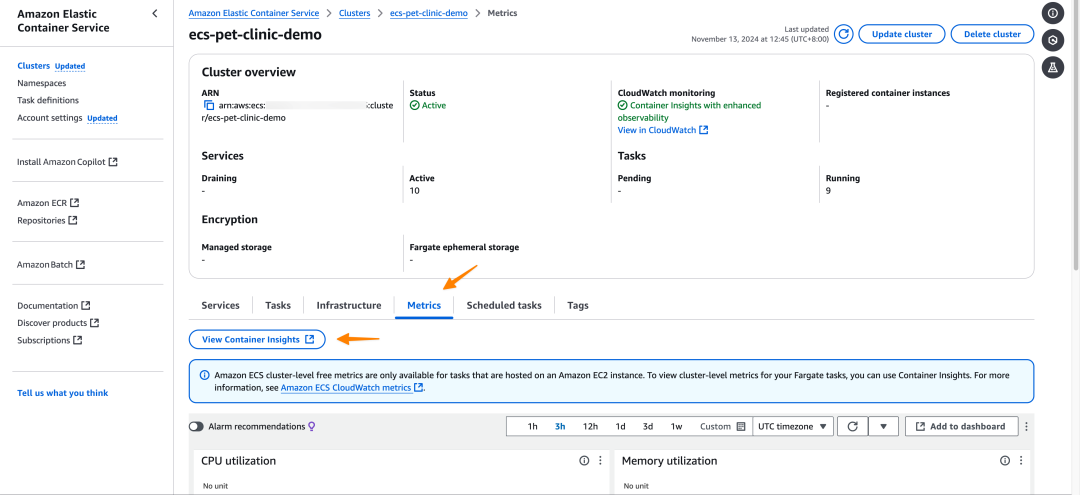Toggle Alarm recommendations switch
This screenshot has width=1080, height=495.
click(x=196, y=427)
